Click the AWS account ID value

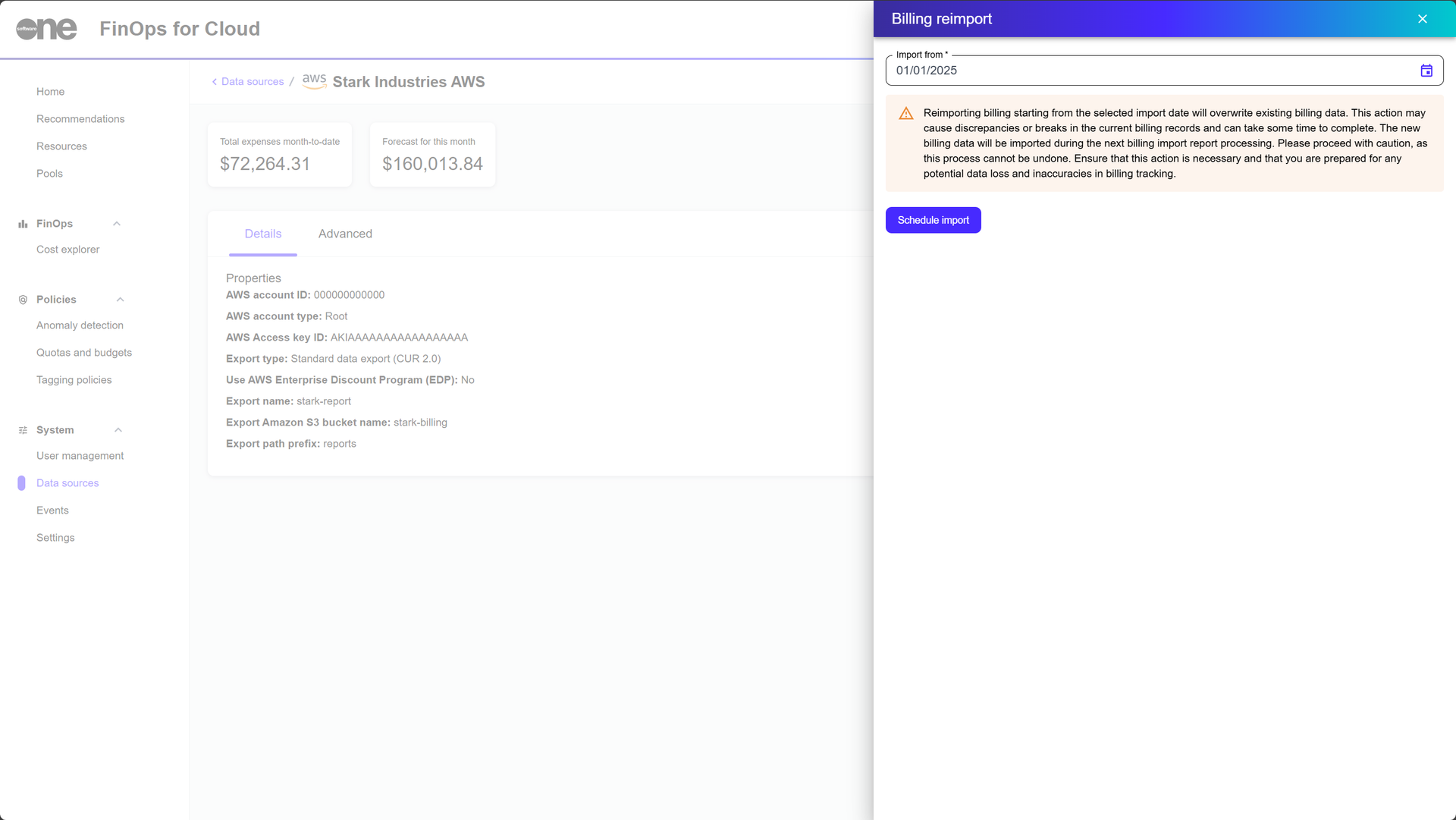coord(349,295)
